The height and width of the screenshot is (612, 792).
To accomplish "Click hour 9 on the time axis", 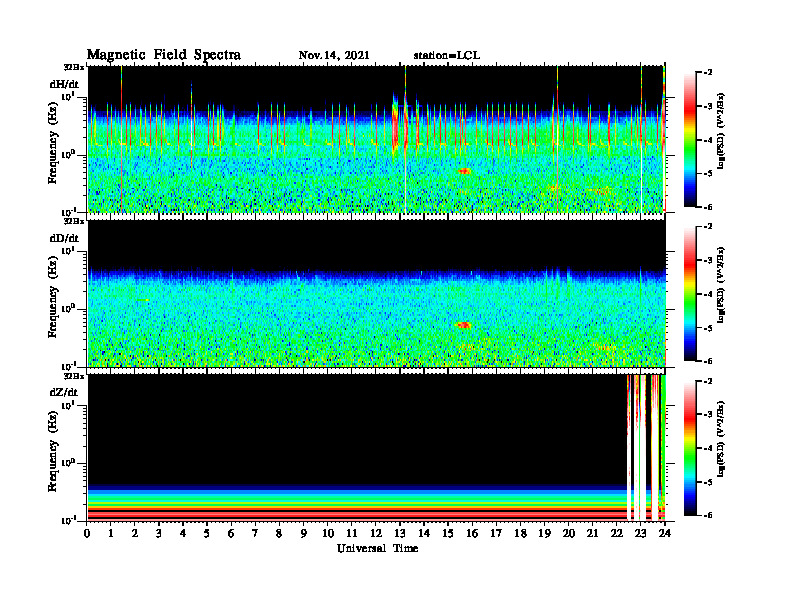I will pos(304,533).
